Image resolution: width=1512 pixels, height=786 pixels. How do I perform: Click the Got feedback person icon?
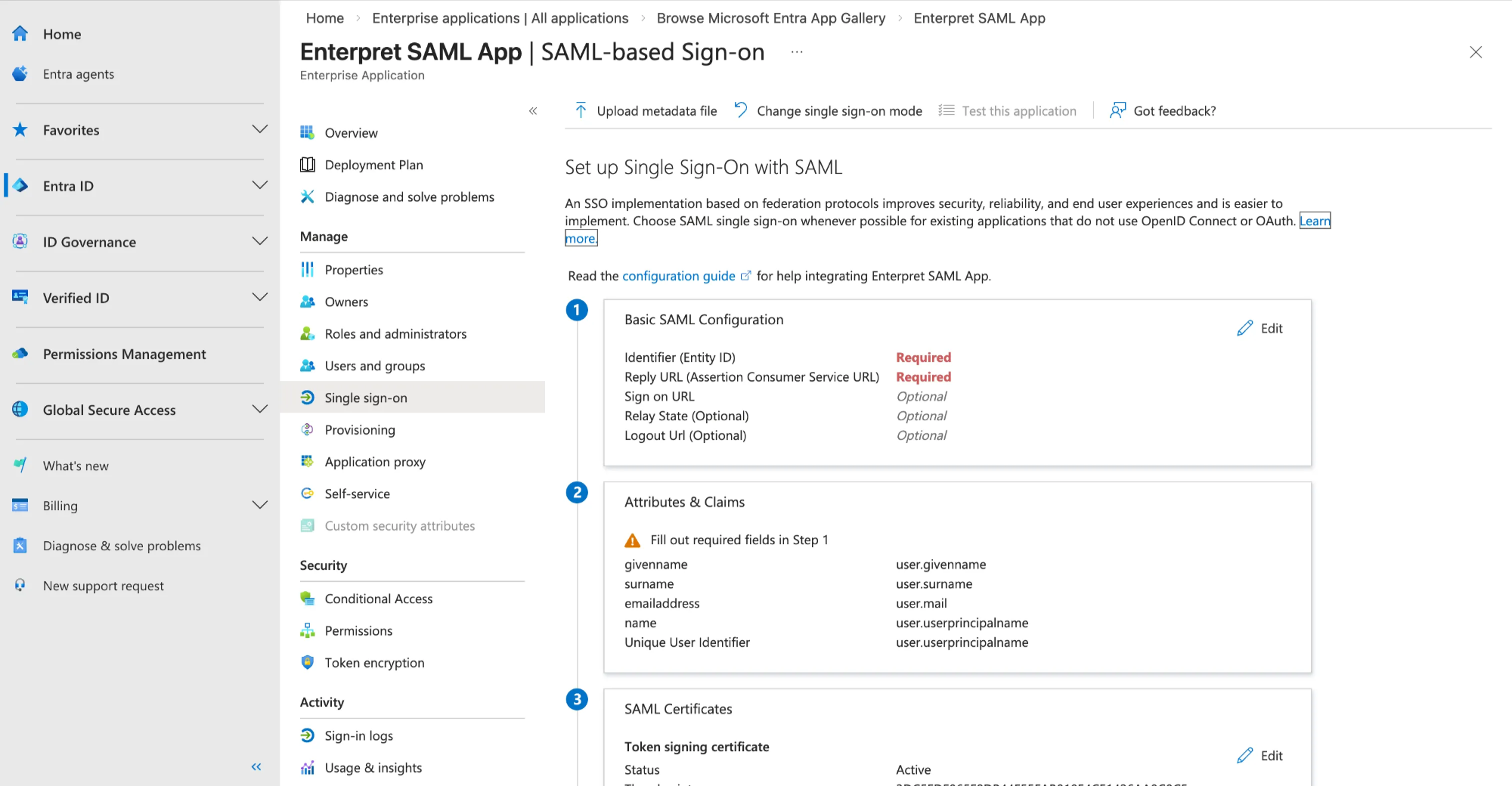pos(1117,110)
